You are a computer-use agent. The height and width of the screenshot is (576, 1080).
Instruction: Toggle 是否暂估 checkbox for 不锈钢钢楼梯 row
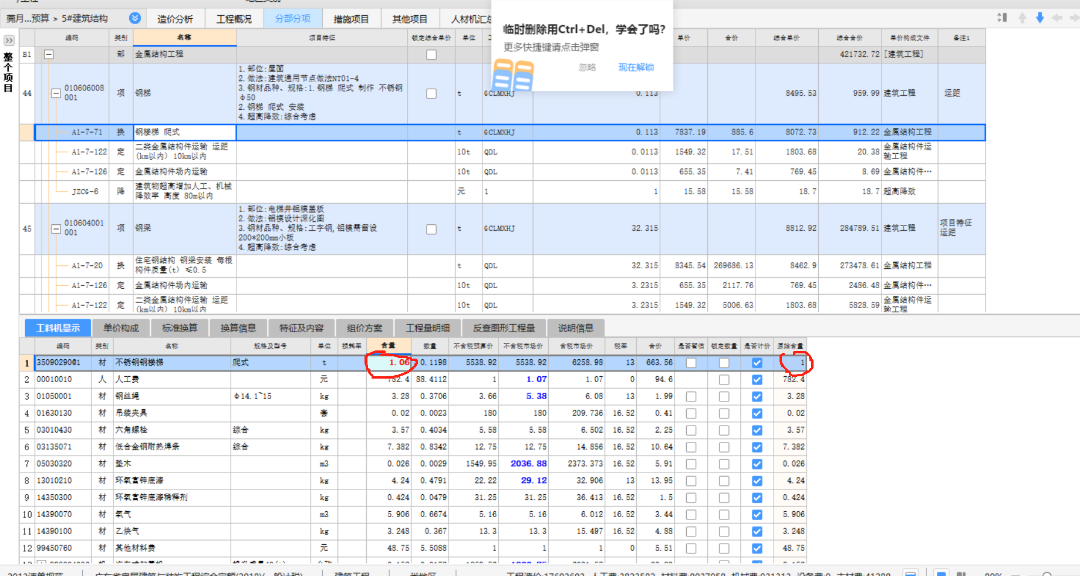[x=691, y=362]
